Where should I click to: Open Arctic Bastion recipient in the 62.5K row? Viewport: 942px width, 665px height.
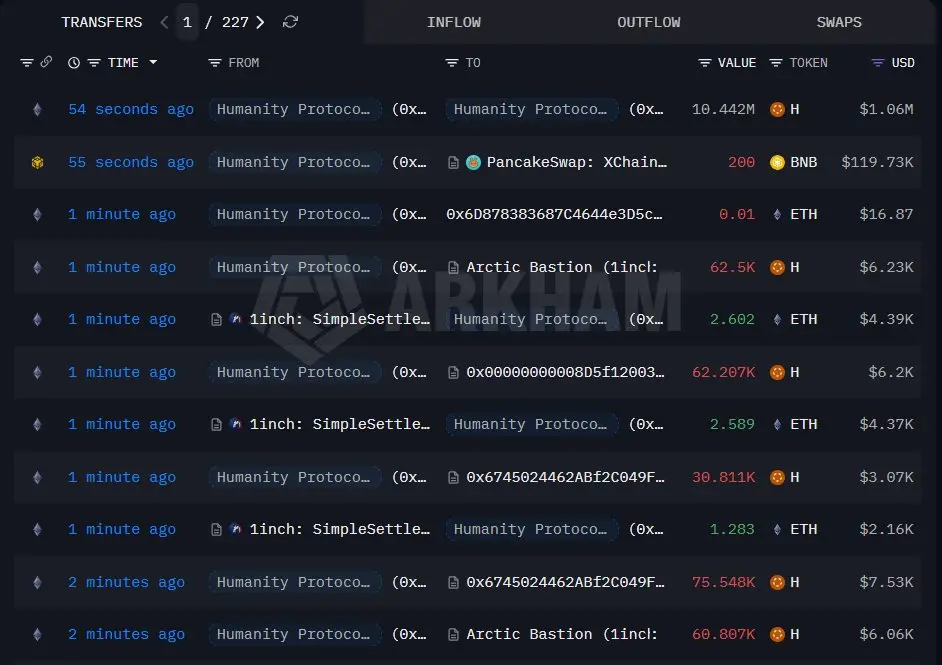562,267
